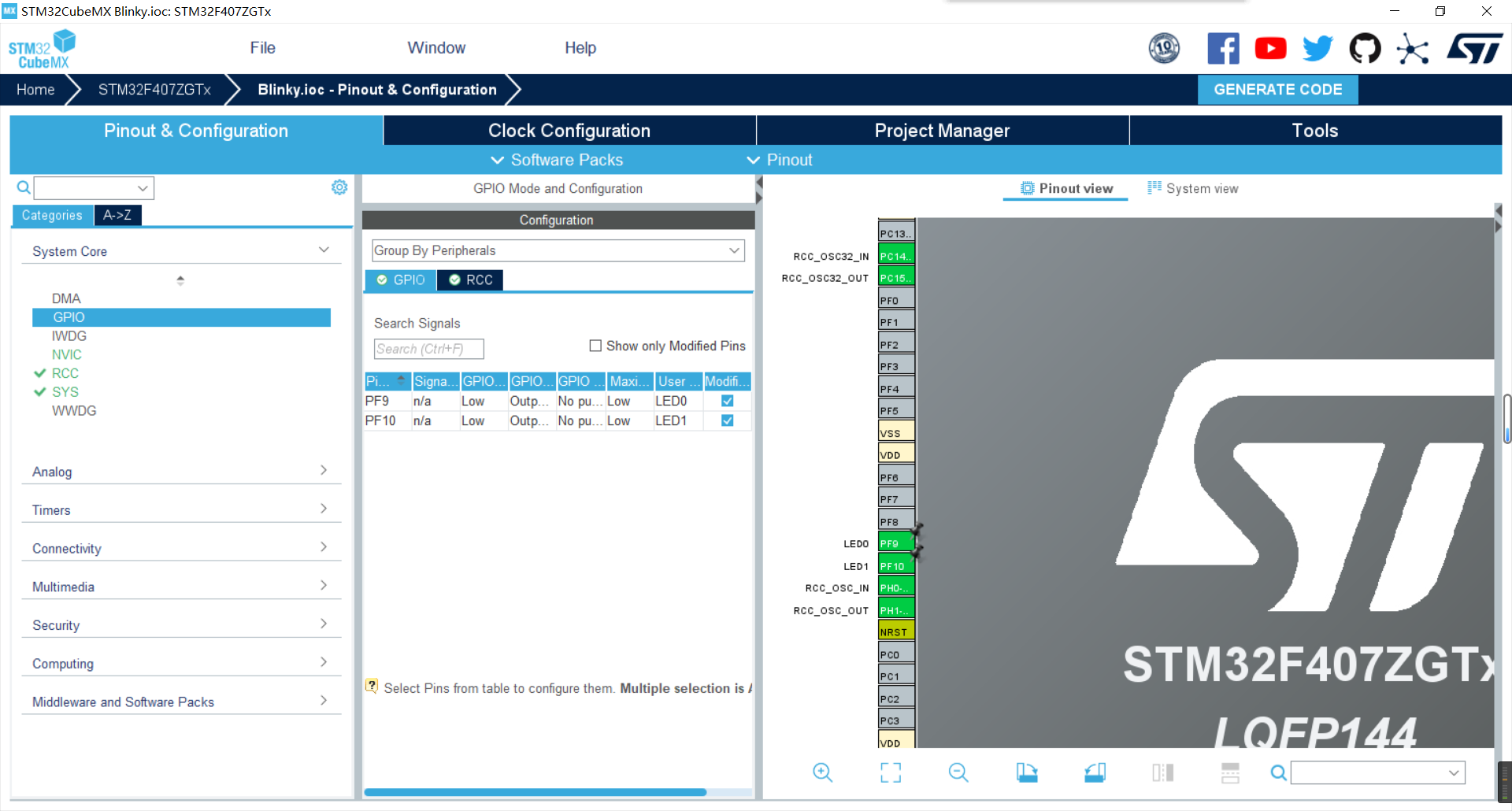The width and height of the screenshot is (1512, 811).
Task: Click the 10-year anniversary badge icon
Action: (1164, 49)
